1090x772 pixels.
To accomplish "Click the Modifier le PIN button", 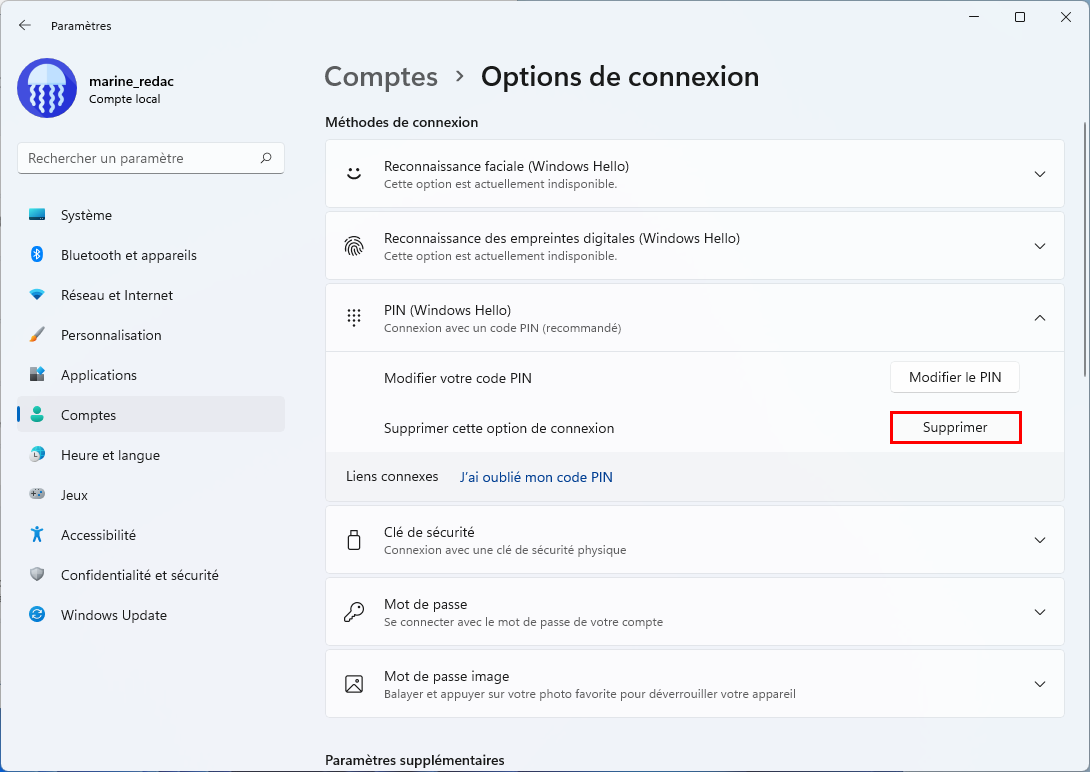I will tap(954, 377).
